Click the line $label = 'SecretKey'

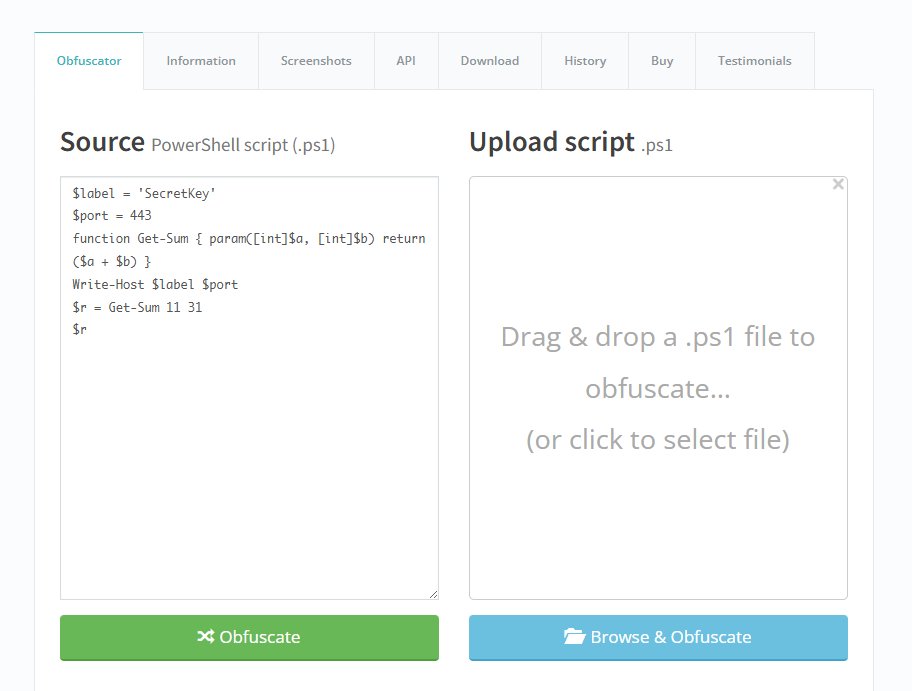pos(144,193)
